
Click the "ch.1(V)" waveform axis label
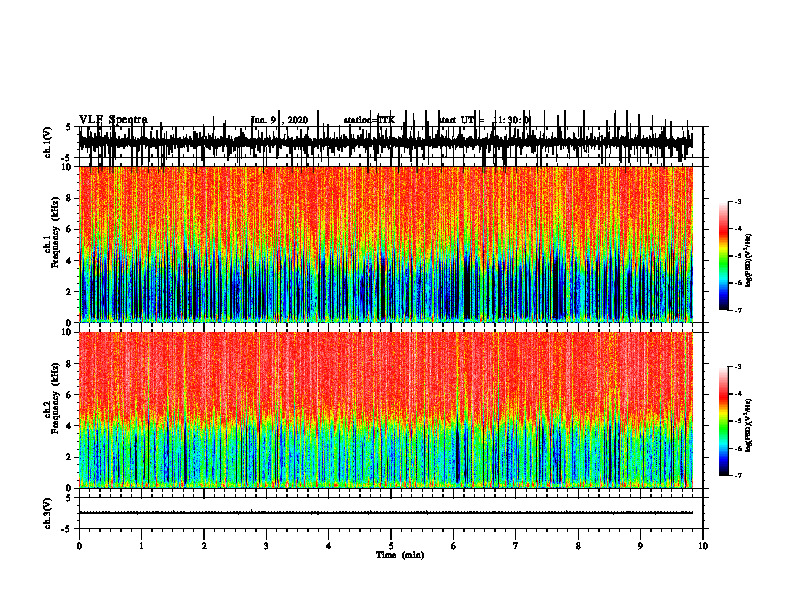pyautogui.click(x=48, y=142)
